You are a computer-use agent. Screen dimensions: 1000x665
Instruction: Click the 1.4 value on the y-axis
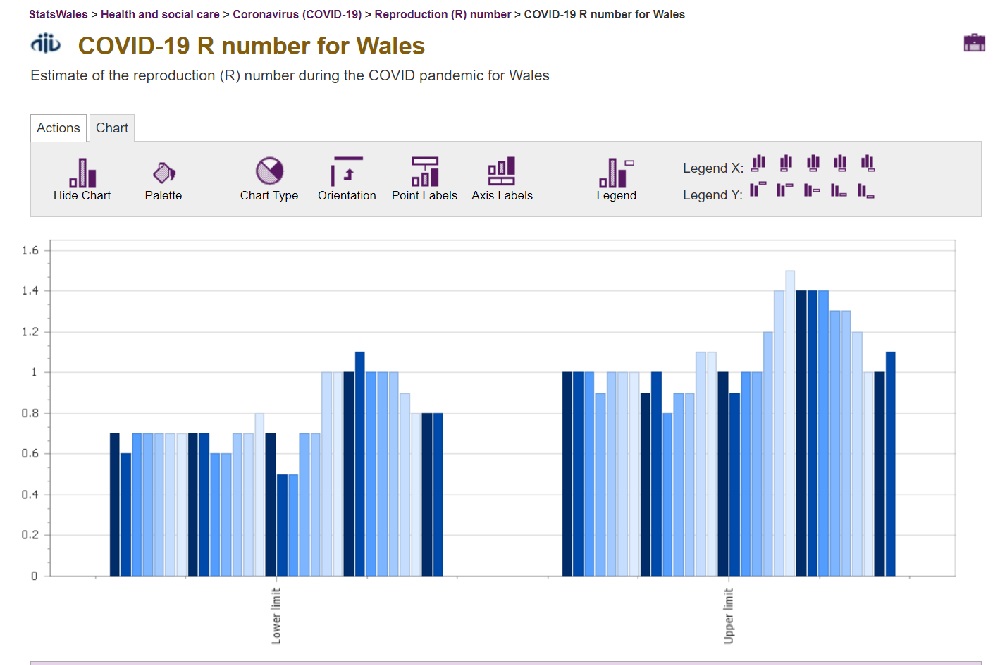coord(30,291)
